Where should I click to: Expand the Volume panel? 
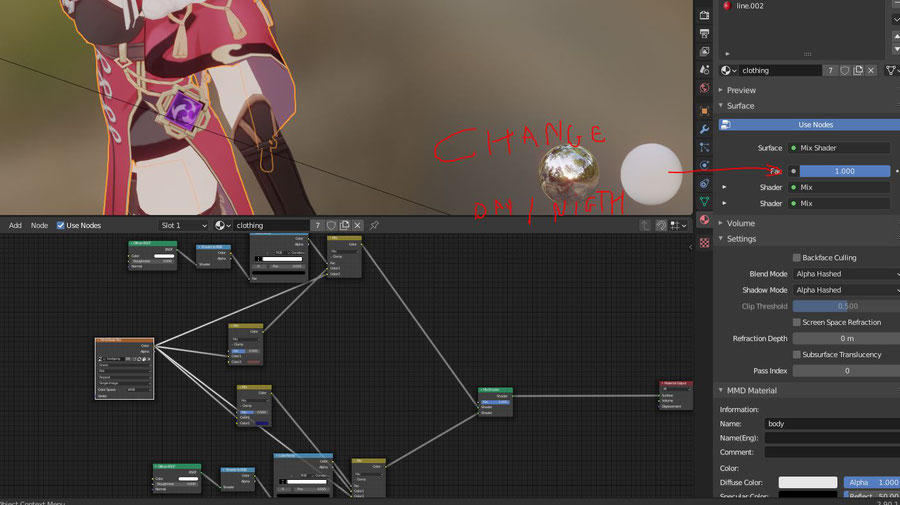(x=740, y=223)
